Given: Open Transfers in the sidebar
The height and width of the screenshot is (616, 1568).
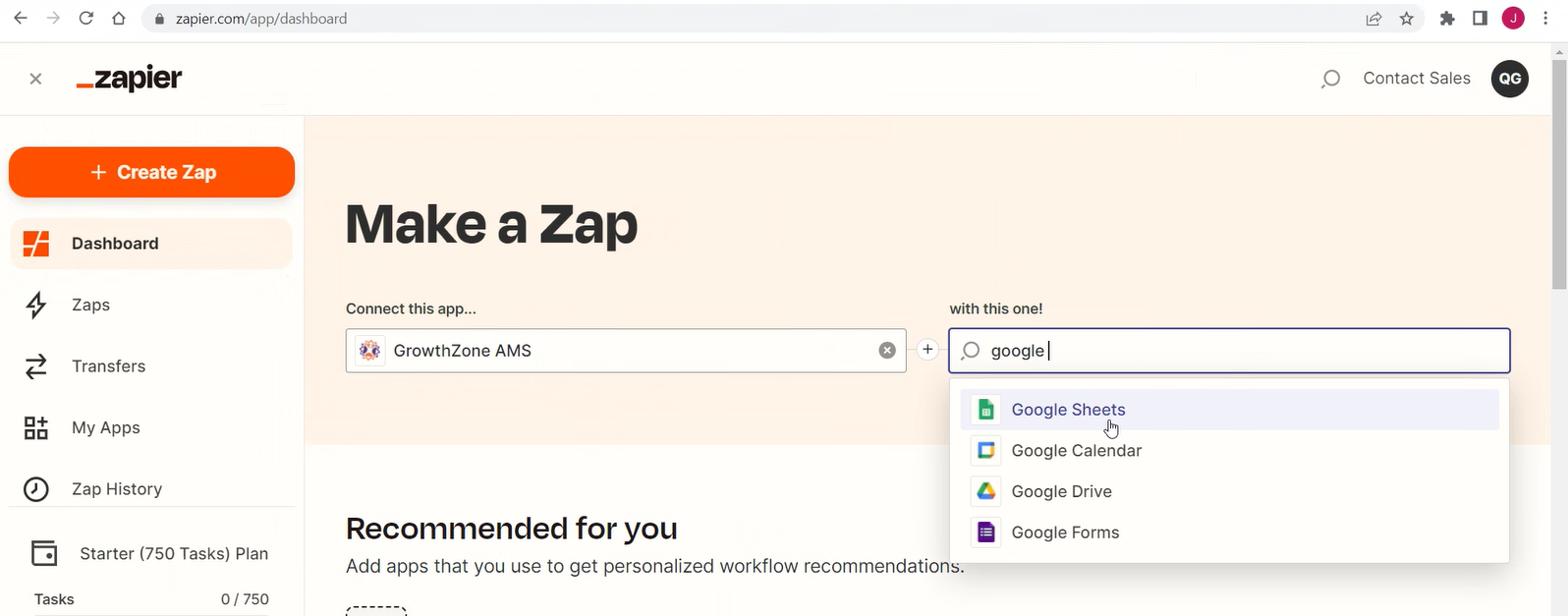Looking at the screenshot, I should coord(151,366).
